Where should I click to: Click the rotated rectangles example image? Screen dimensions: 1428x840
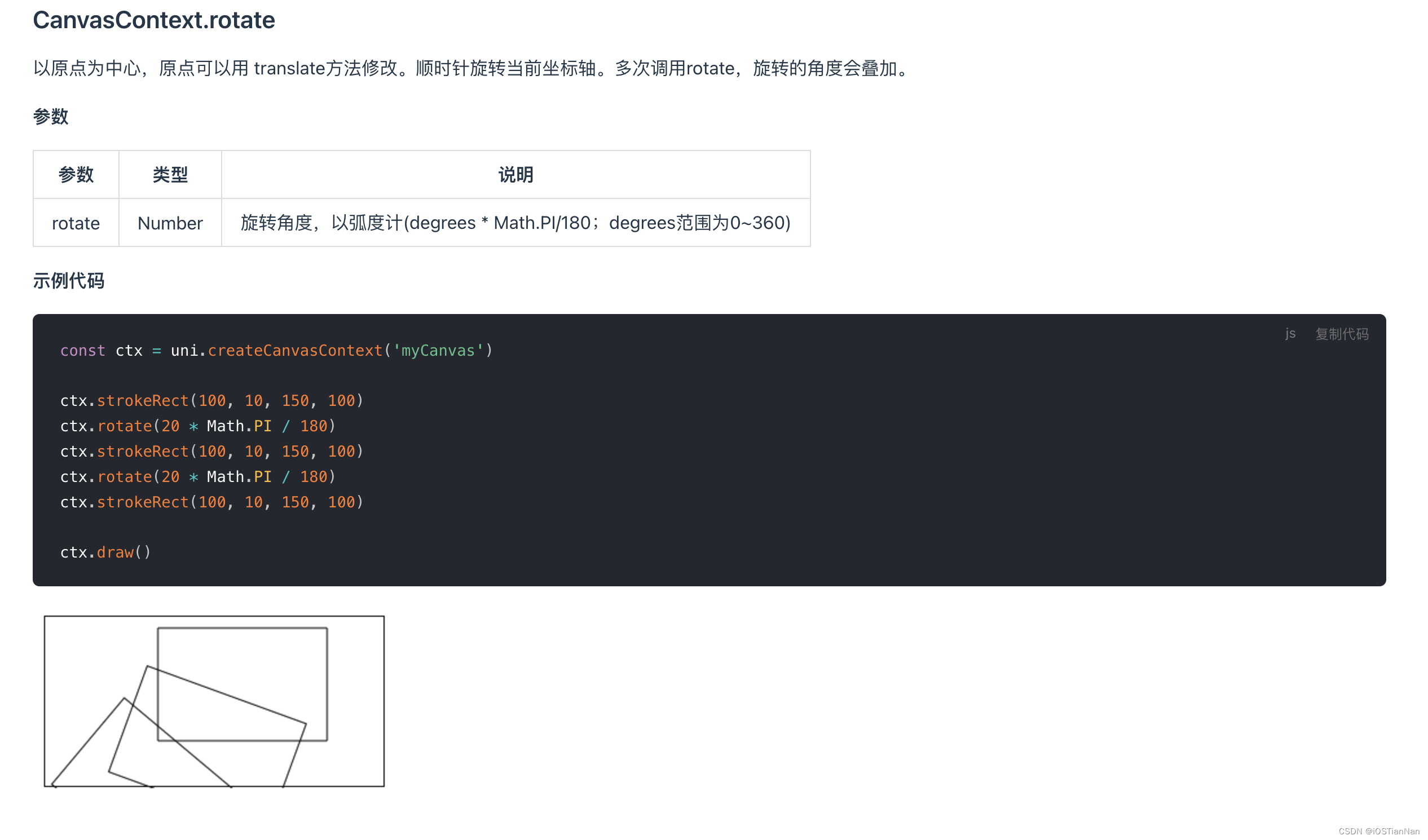point(214,701)
